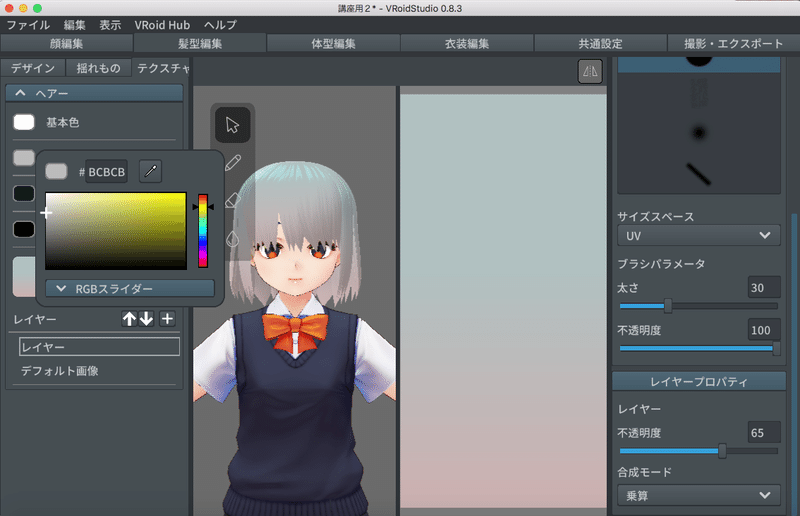The image size is (800, 516).
Task: Open the サイズスペース UV dropdown
Action: pyautogui.click(x=698, y=236)
